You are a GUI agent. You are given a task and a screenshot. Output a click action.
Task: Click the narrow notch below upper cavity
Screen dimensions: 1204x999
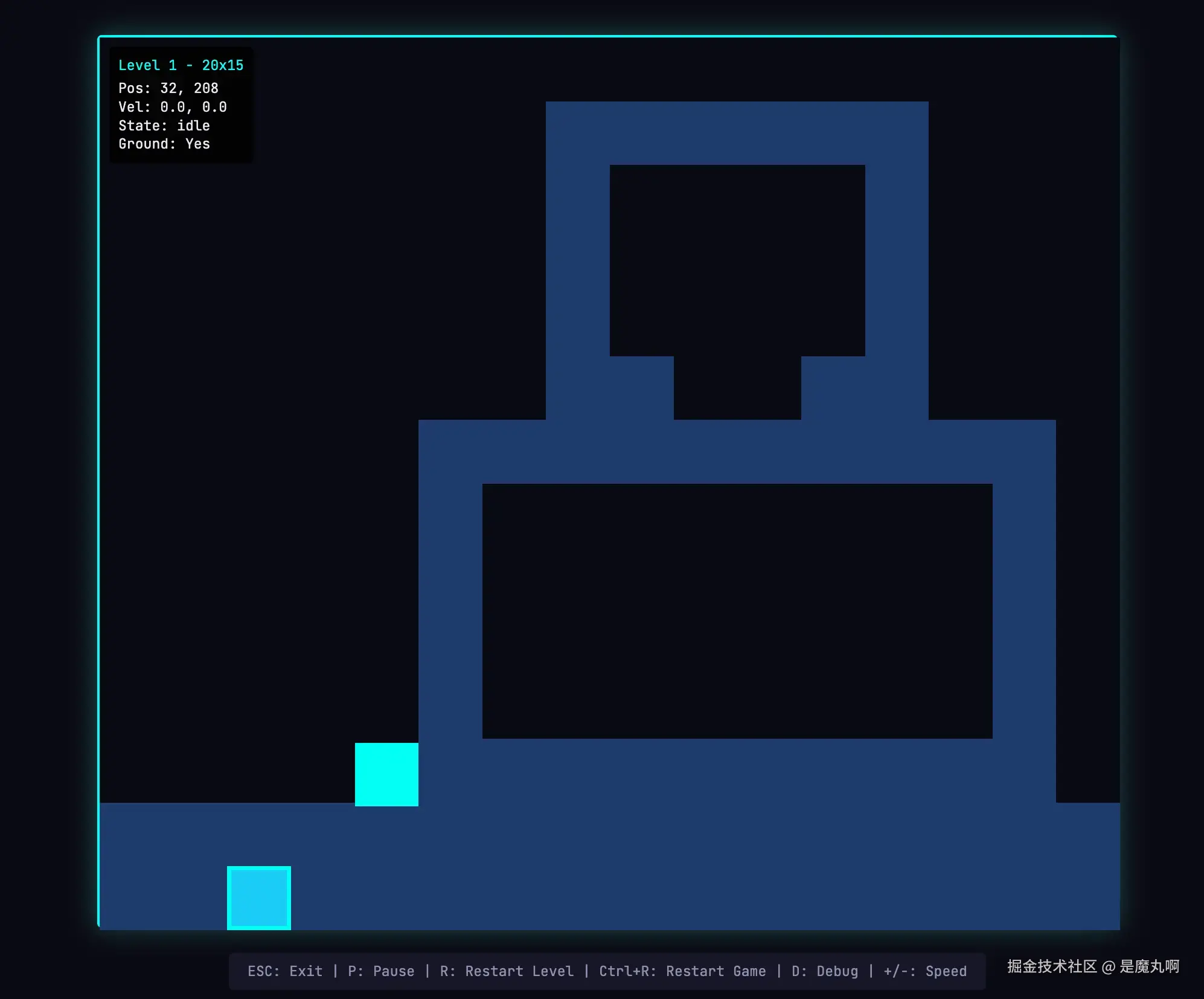[737, 388]
